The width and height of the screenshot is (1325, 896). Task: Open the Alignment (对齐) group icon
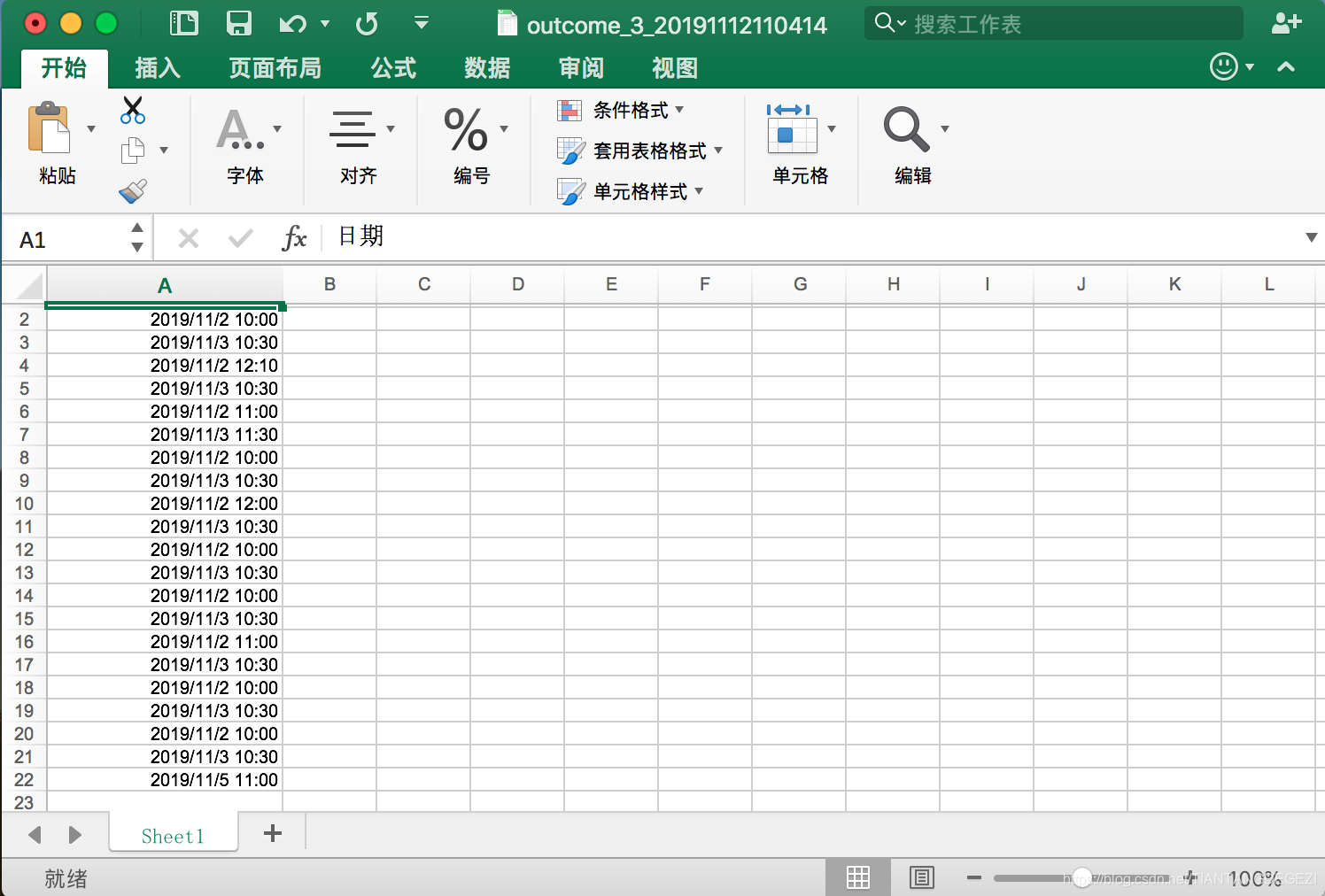pos(353,129)
